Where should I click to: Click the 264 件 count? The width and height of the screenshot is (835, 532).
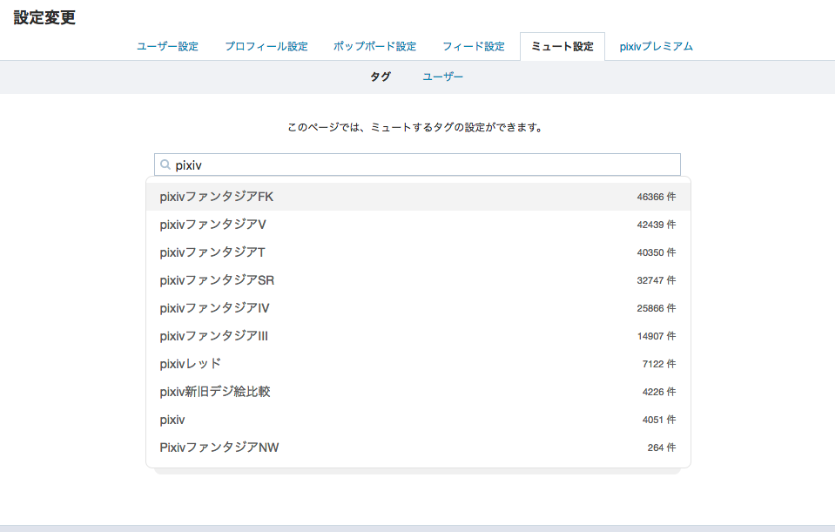[x=661, y=448]
